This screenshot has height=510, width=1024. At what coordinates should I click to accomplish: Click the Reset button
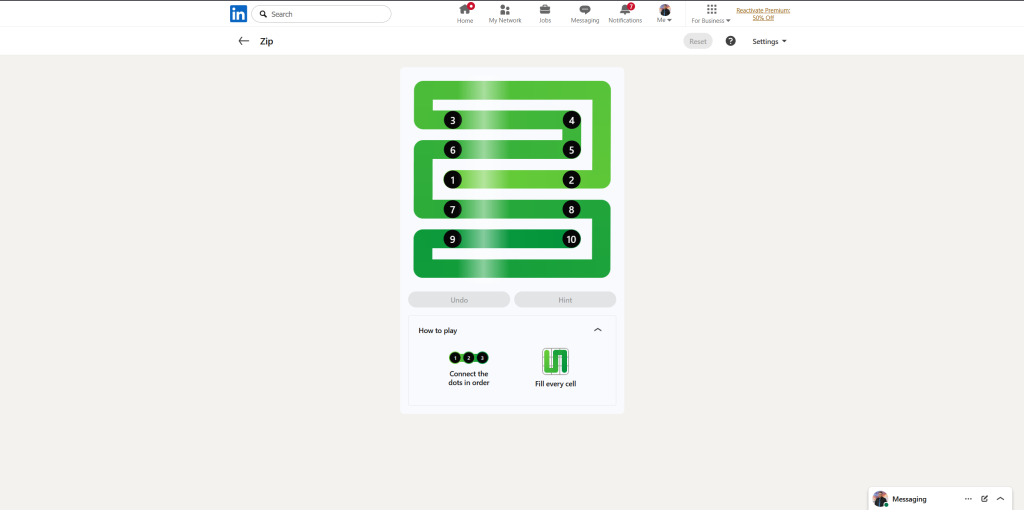pos(698,41)
